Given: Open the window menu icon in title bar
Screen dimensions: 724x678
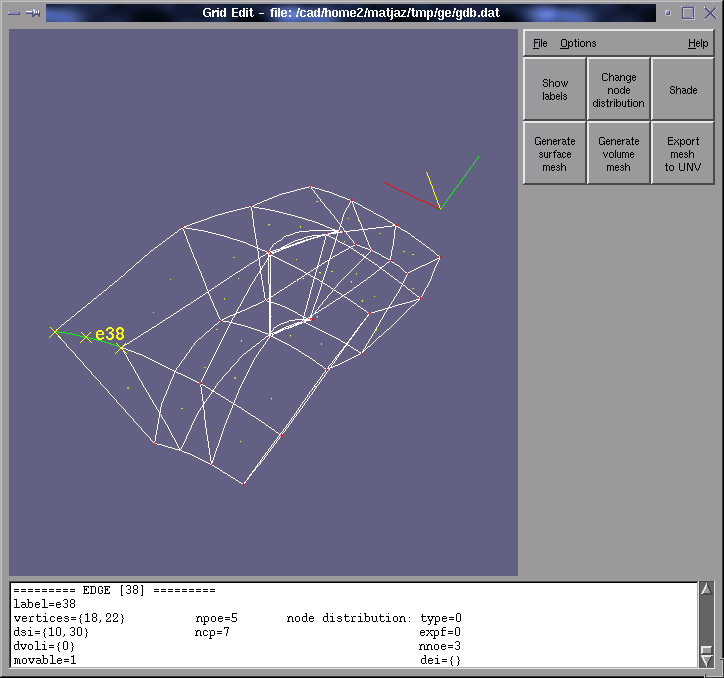Looking at the screenshot, I should (14, 13).
